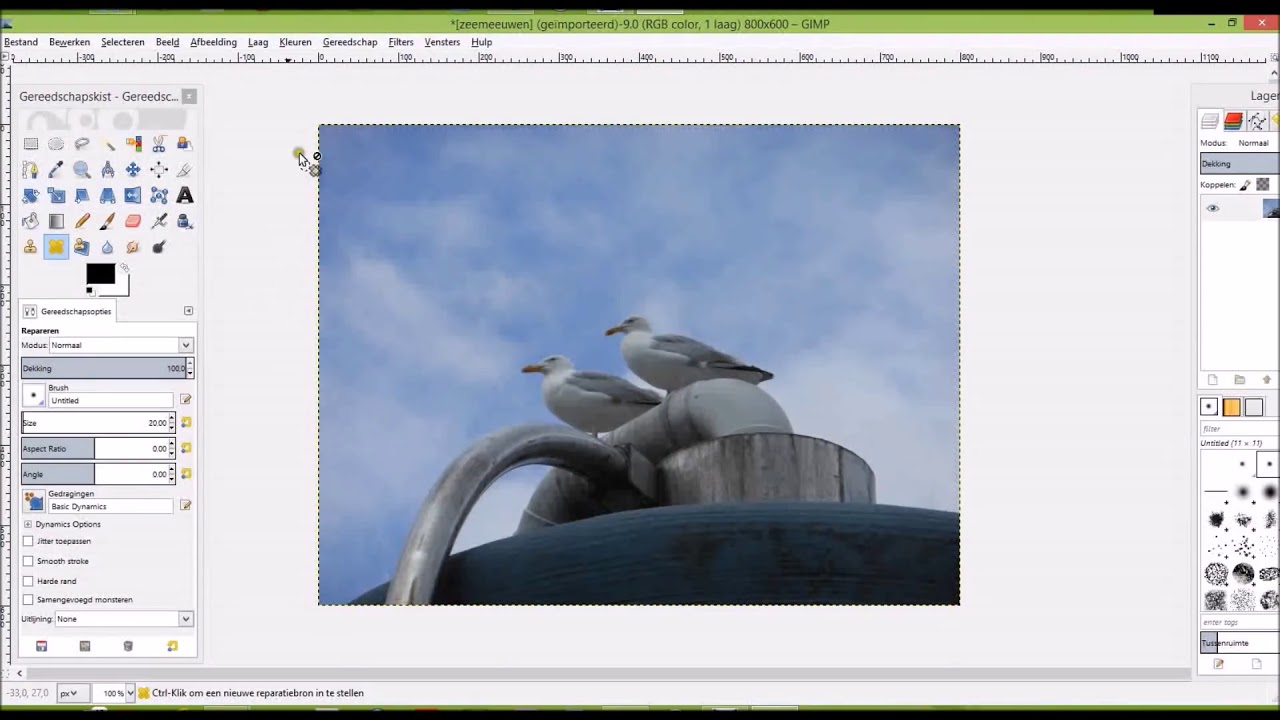Select the Paths tool
The height and width of the screenshot is (720, 1280).
pyautogui.click(x=31, y=170)
